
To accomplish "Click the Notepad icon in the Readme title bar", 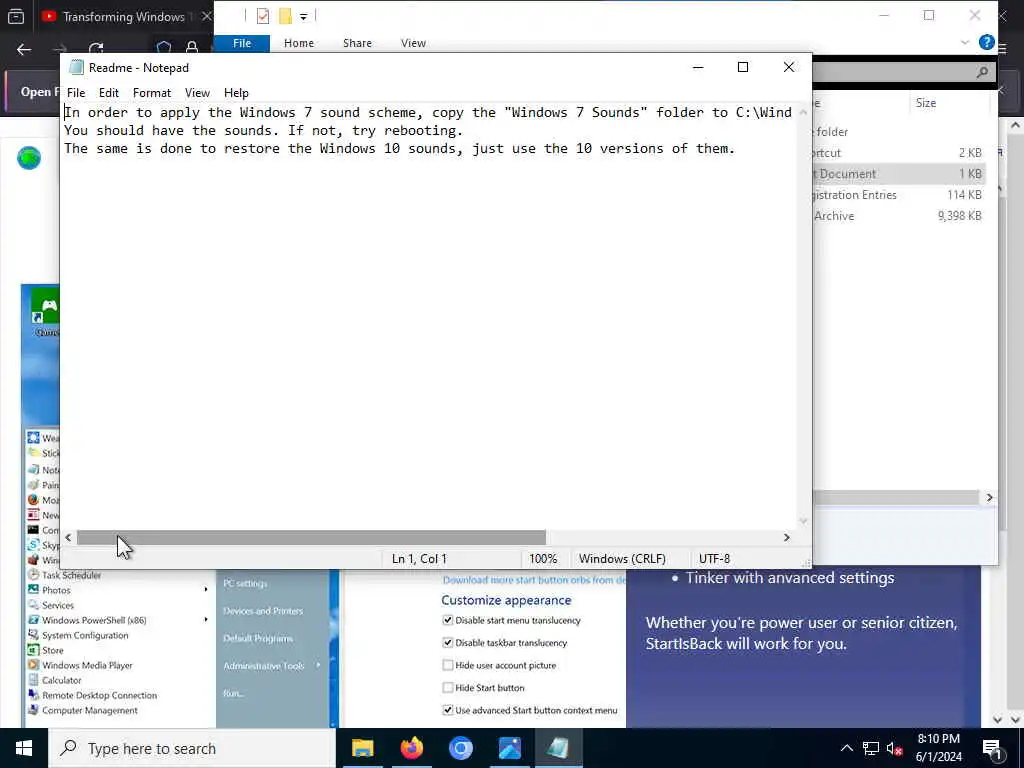I will coord(76,67).
